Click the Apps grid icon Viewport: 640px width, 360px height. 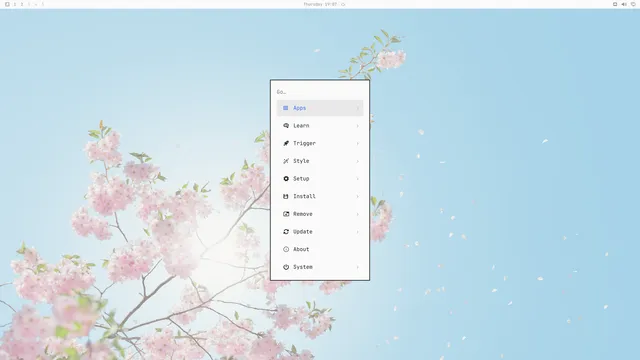286,108
